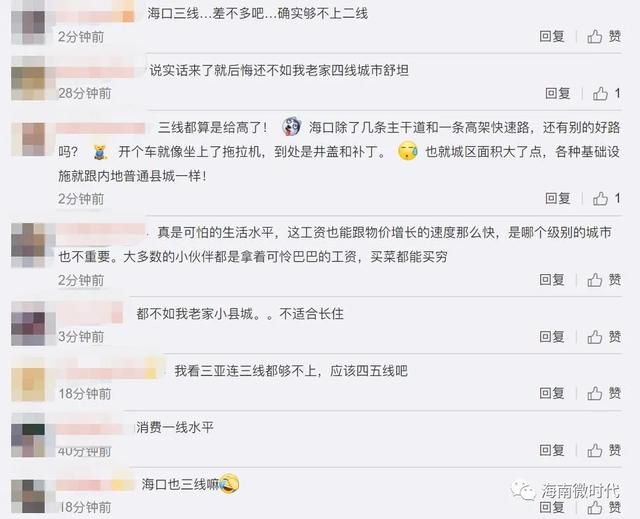Like the 说实话来了就后悔 comment

point(606,93)
